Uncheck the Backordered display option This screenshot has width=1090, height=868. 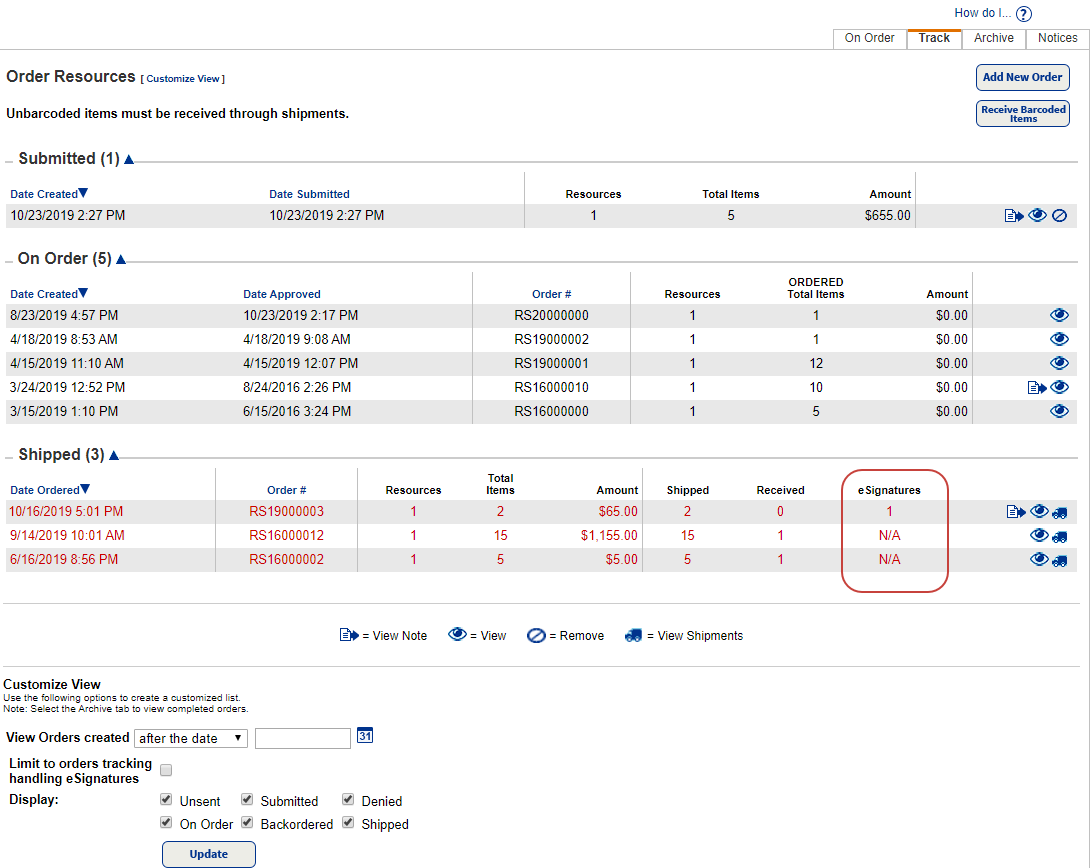[x=247, y=823]
